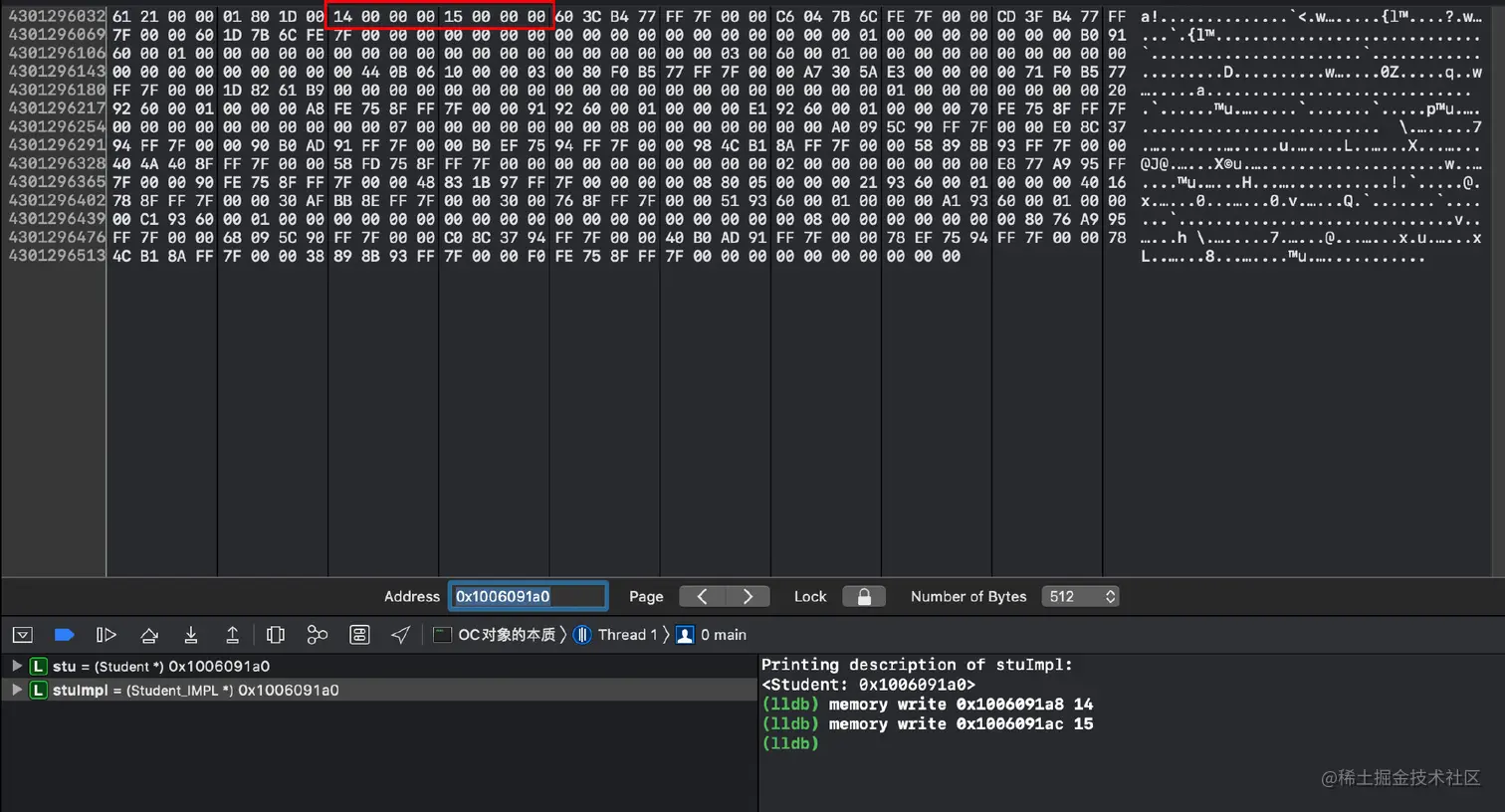Open the Debug View Hierarchy

pyautogui.click(x=276, y=635)
